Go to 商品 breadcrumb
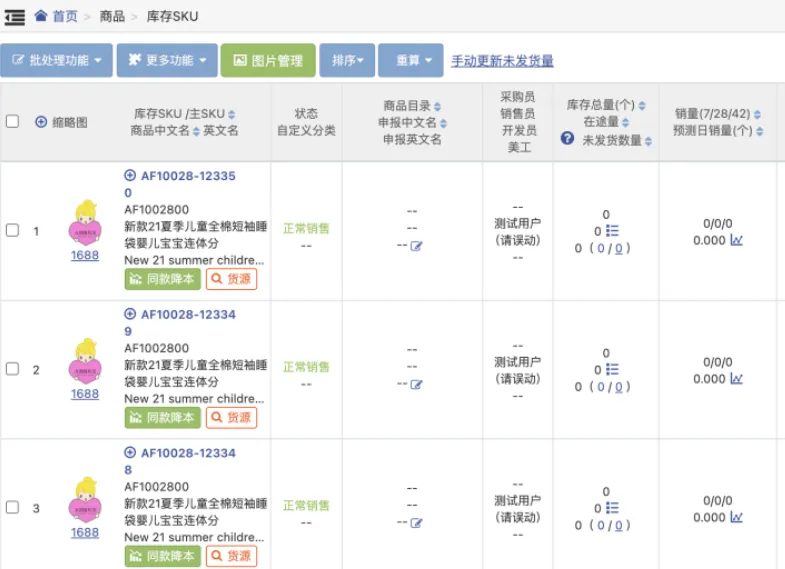This screenshot has width=785, height=569. pos(112,17)
